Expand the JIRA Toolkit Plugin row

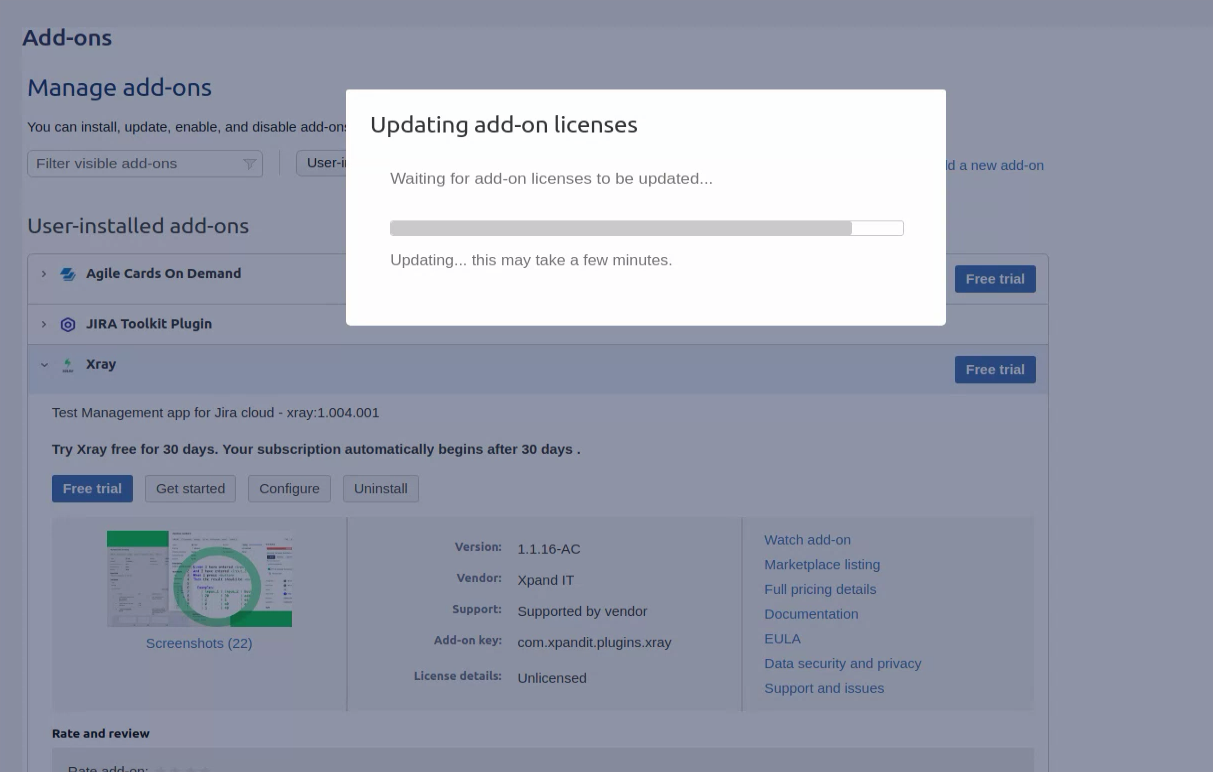click(44, 324)
